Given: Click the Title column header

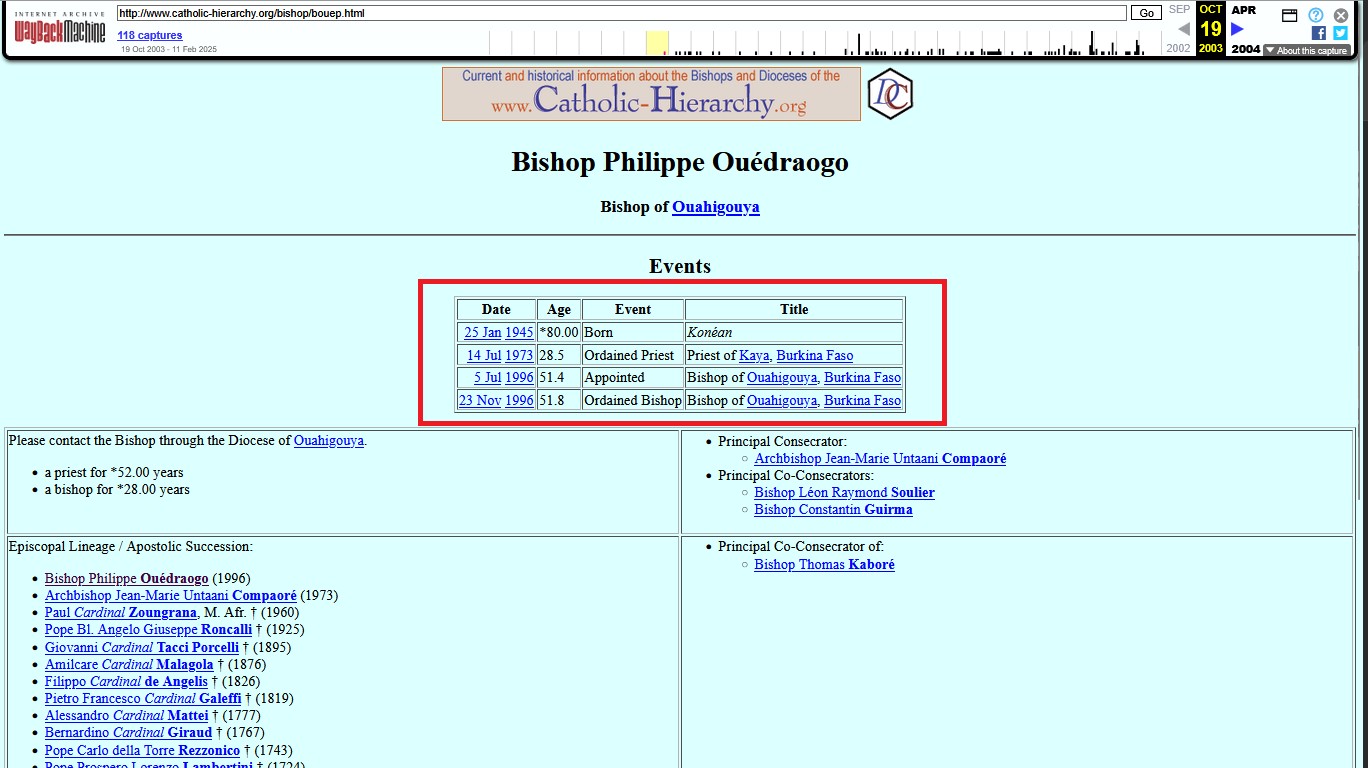Looking at the screenshot, I should [x=794, y=310].
